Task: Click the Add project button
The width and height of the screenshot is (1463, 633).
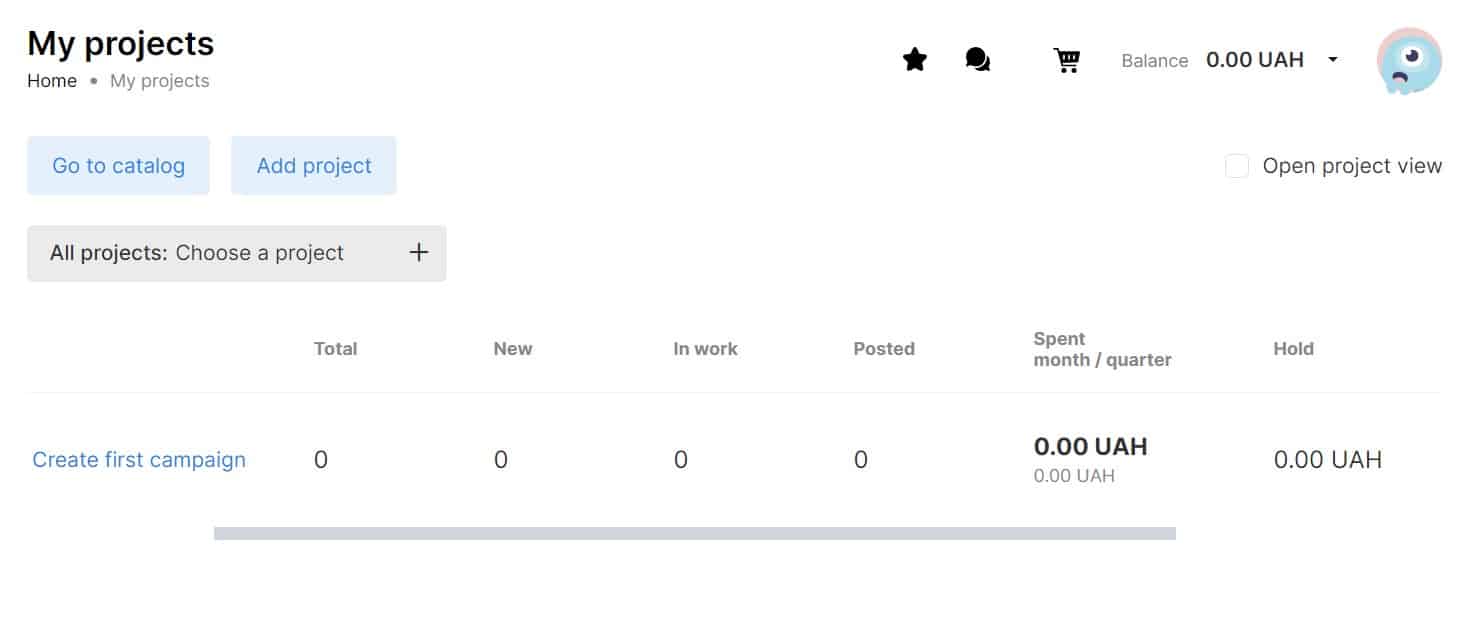Action: pos(314,166)
